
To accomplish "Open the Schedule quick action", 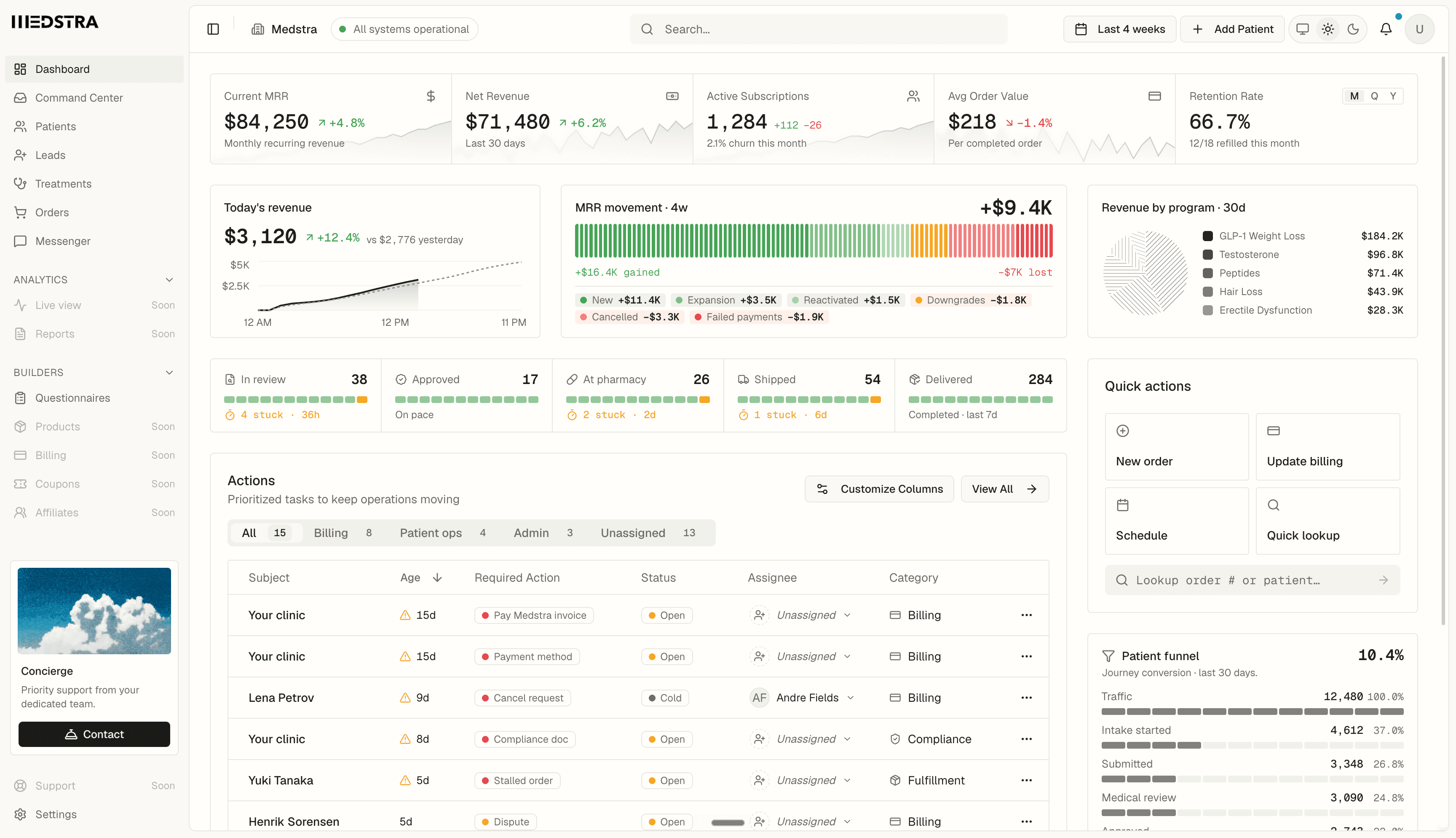I will (1177, 521).
